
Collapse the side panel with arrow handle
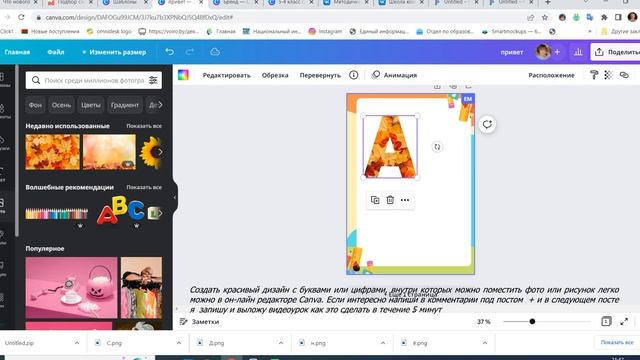pyautogui.click(x=175, y=197)
